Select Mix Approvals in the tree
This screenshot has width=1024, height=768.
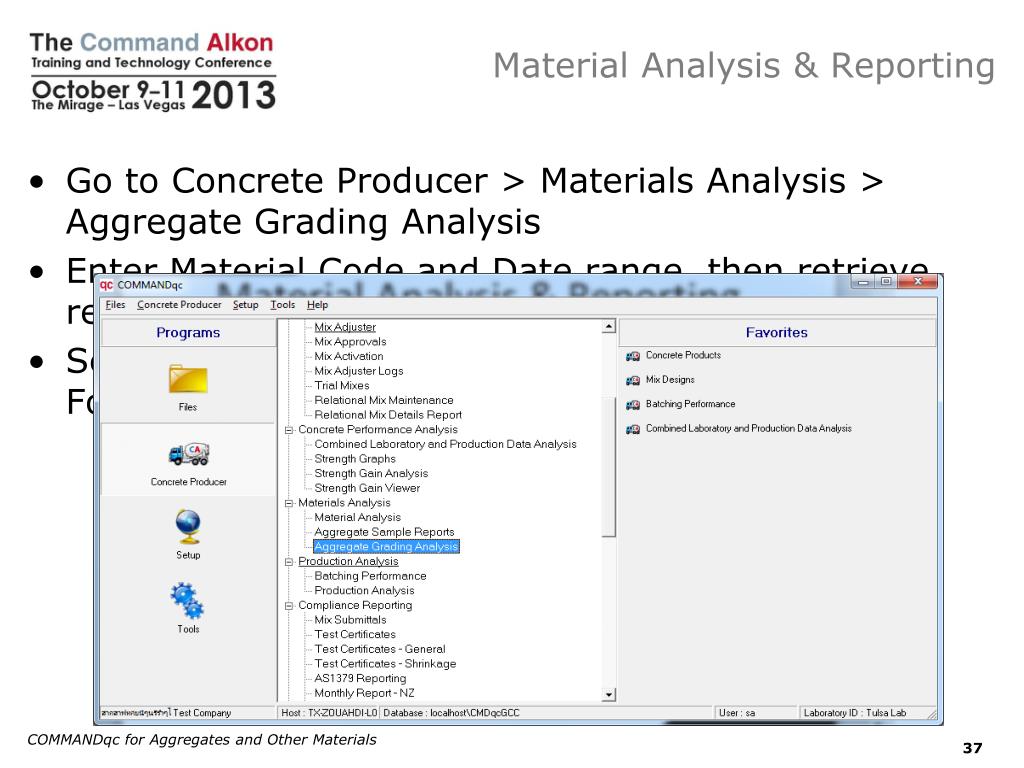point(350,342)
